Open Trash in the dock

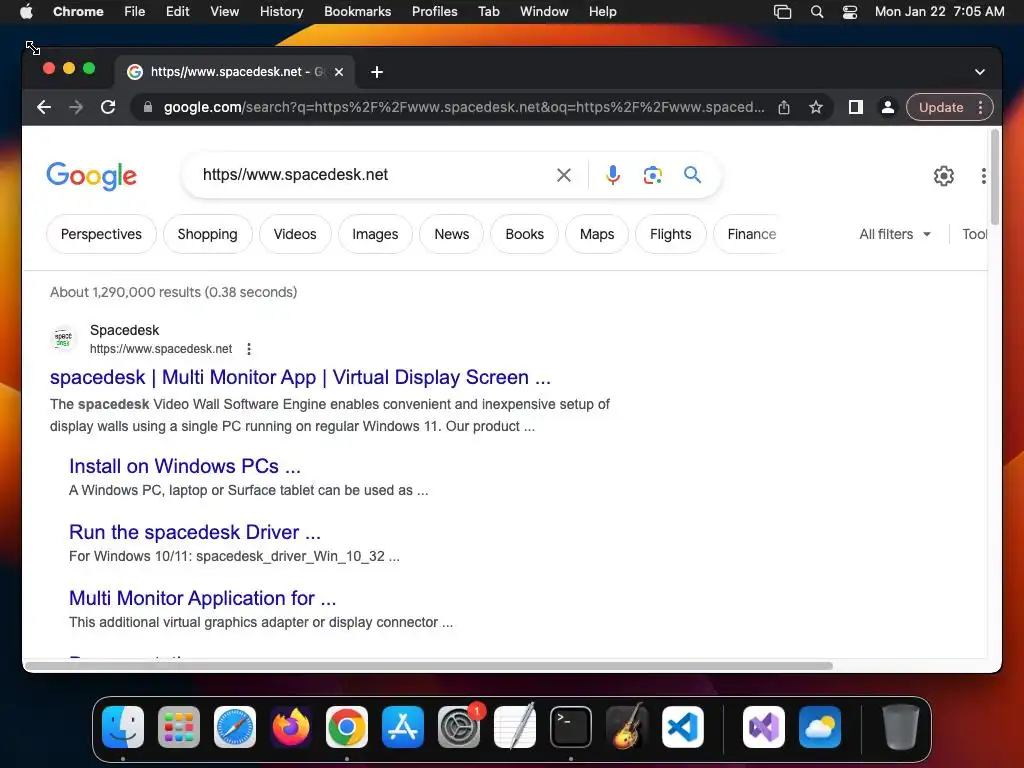point(901,727)
